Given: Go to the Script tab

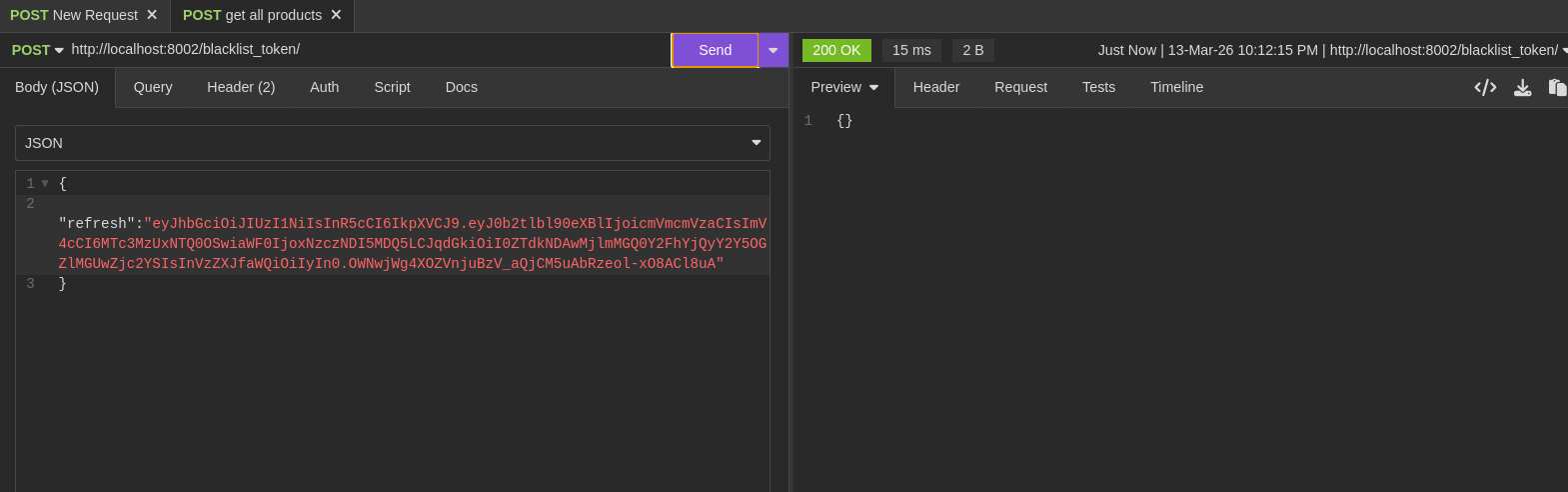Looking at the screenshot, I should [392, 88].
